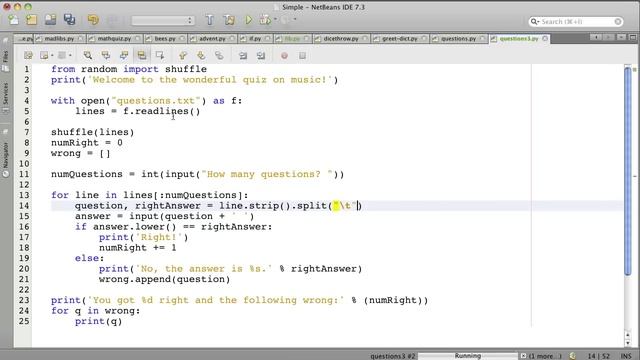Click Toggle Bookmark icon
Viewport: 640px width, 360px height.
tap(219, 56)
